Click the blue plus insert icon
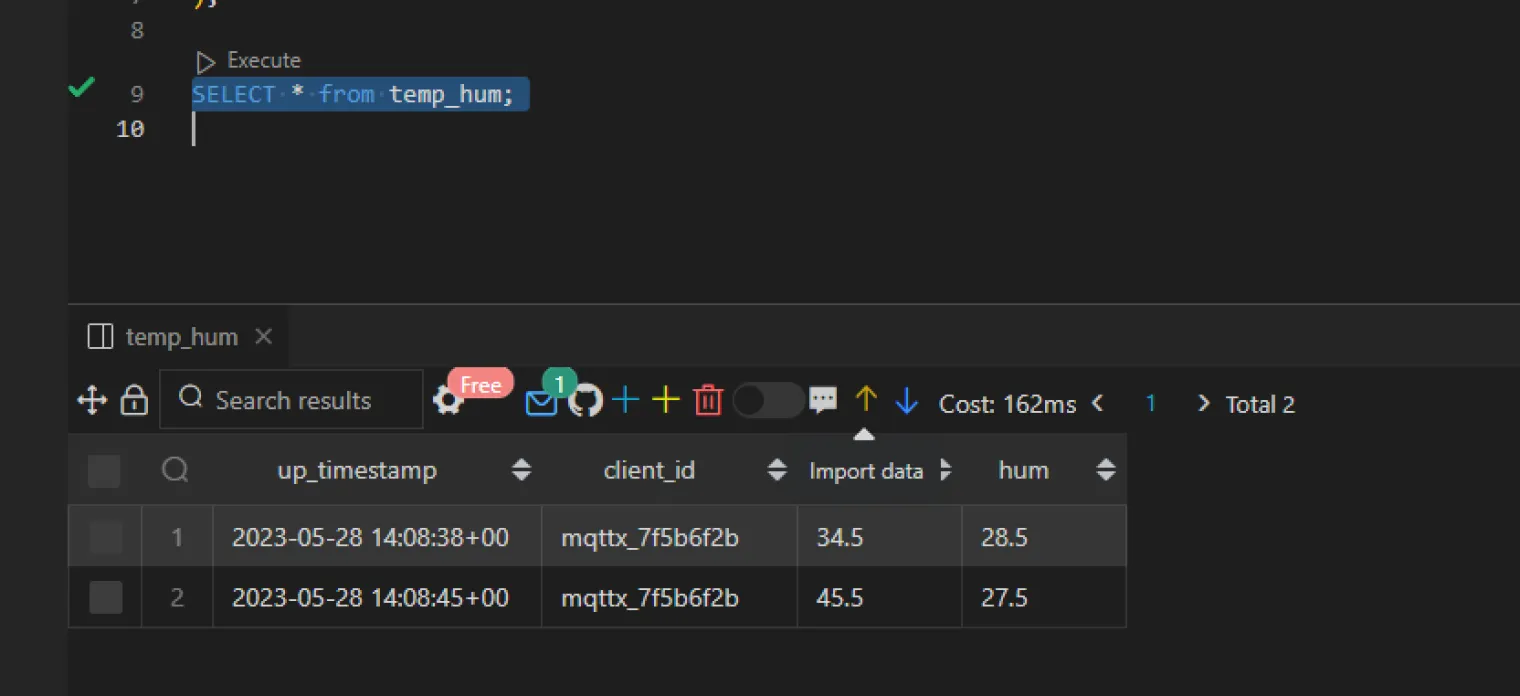The width and height of the screenshot is (1520, 696). [626, 401]
